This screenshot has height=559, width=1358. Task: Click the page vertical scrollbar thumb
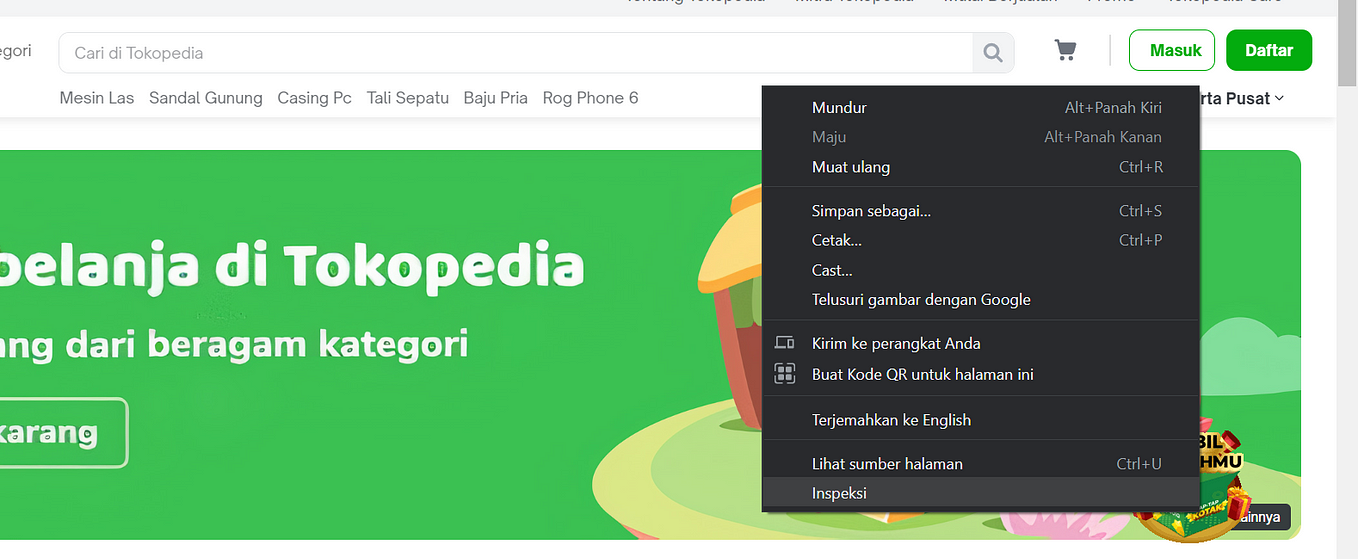coord(1347,45)
